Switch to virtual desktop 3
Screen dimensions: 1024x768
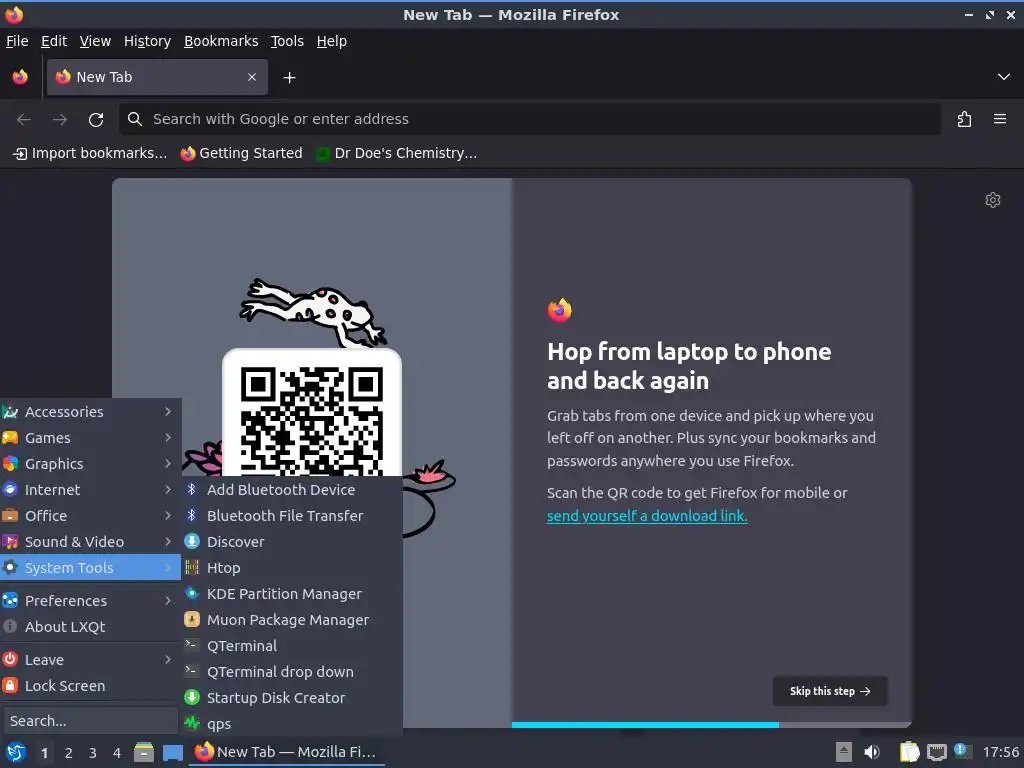93,753
